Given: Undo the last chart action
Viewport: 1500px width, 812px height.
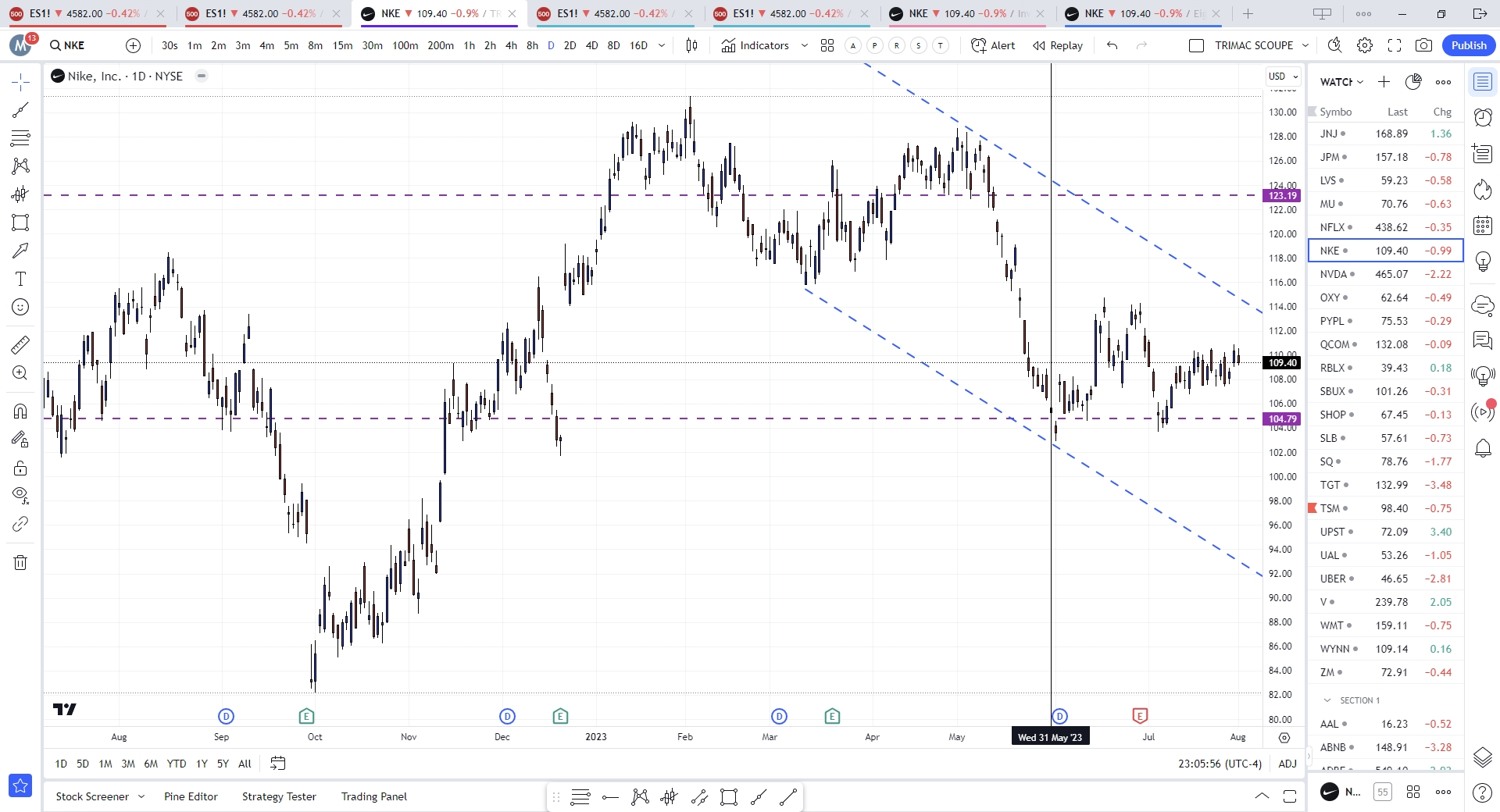Looking at the screenshot, I should coord(1112,45).
